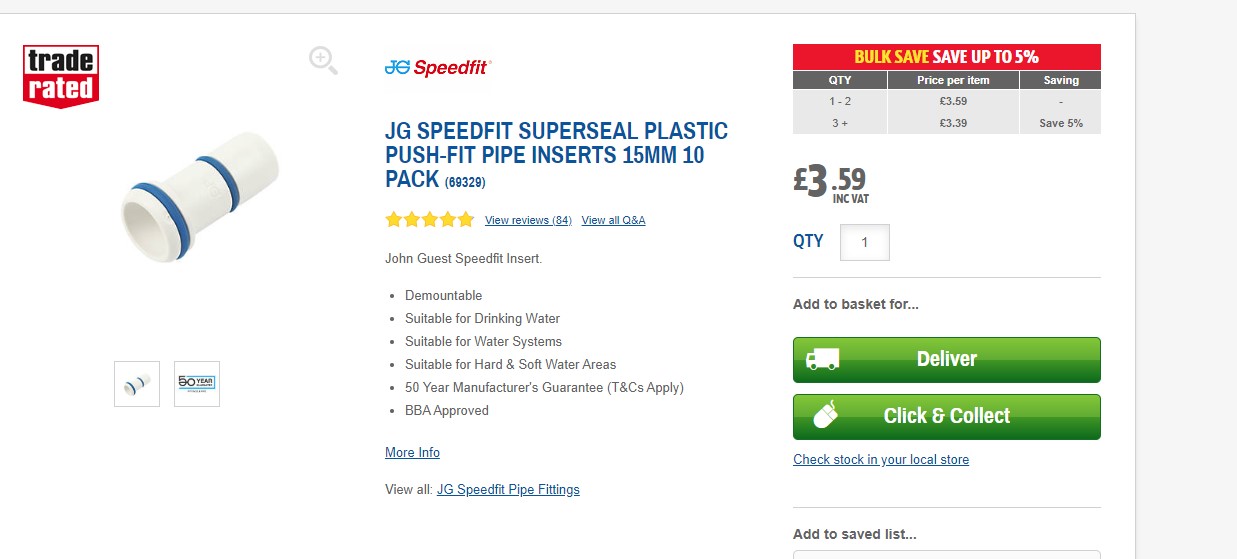Select the first pipe insert thumbnail
This screenshot has width=1237, height=559.
[137, 384]
